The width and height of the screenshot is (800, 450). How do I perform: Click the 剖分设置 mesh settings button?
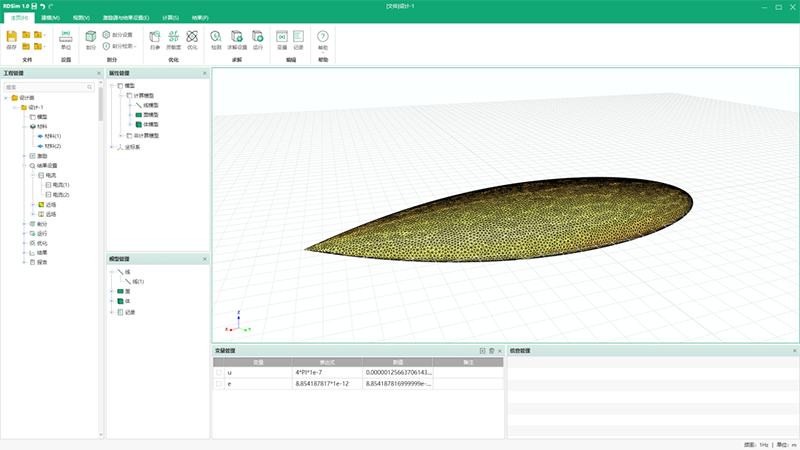tap(118, 34)
